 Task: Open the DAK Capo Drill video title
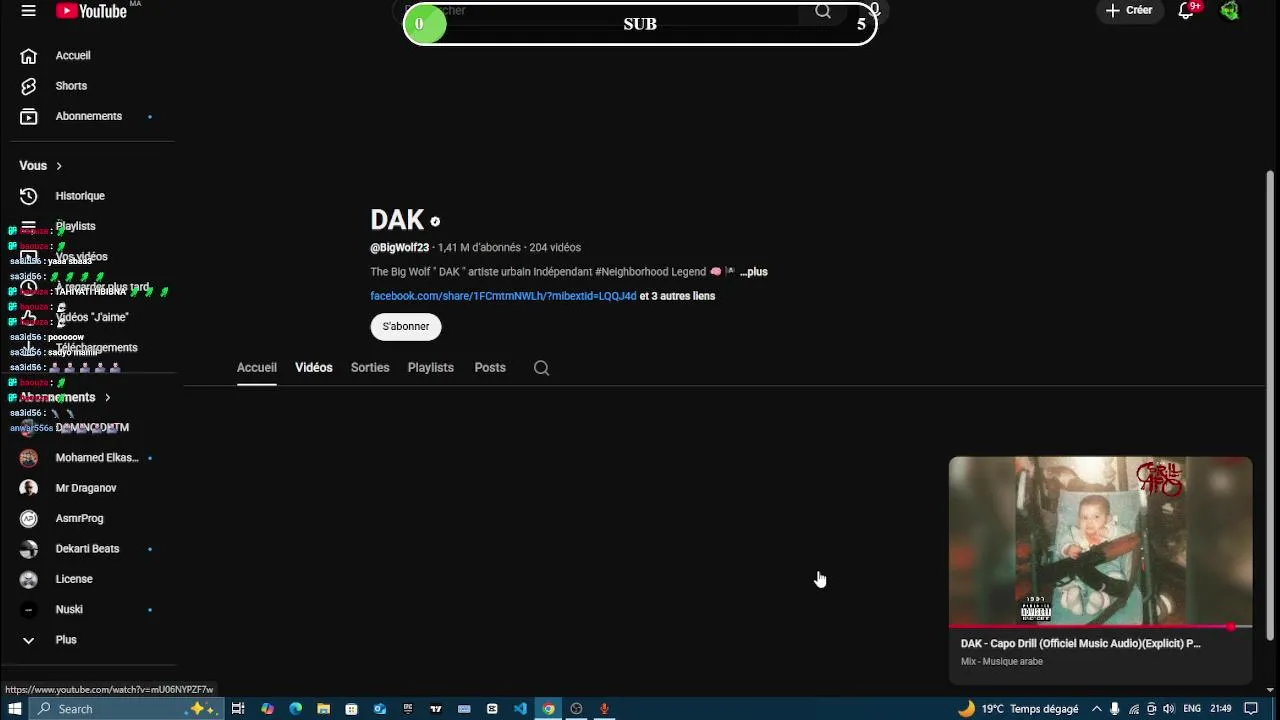[1081, 644]
